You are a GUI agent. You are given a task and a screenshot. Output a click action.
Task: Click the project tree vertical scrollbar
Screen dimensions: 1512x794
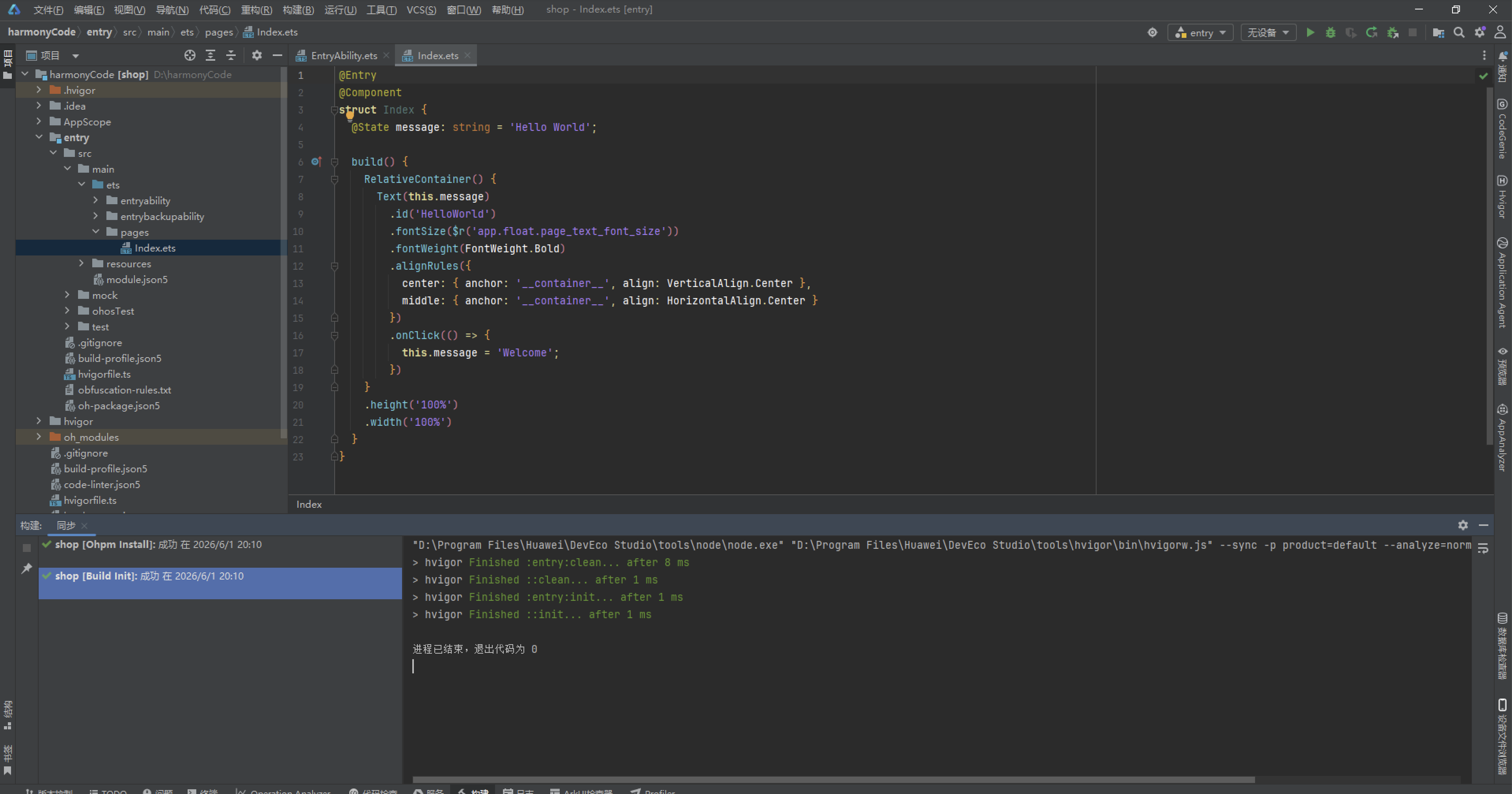(284, 253)
